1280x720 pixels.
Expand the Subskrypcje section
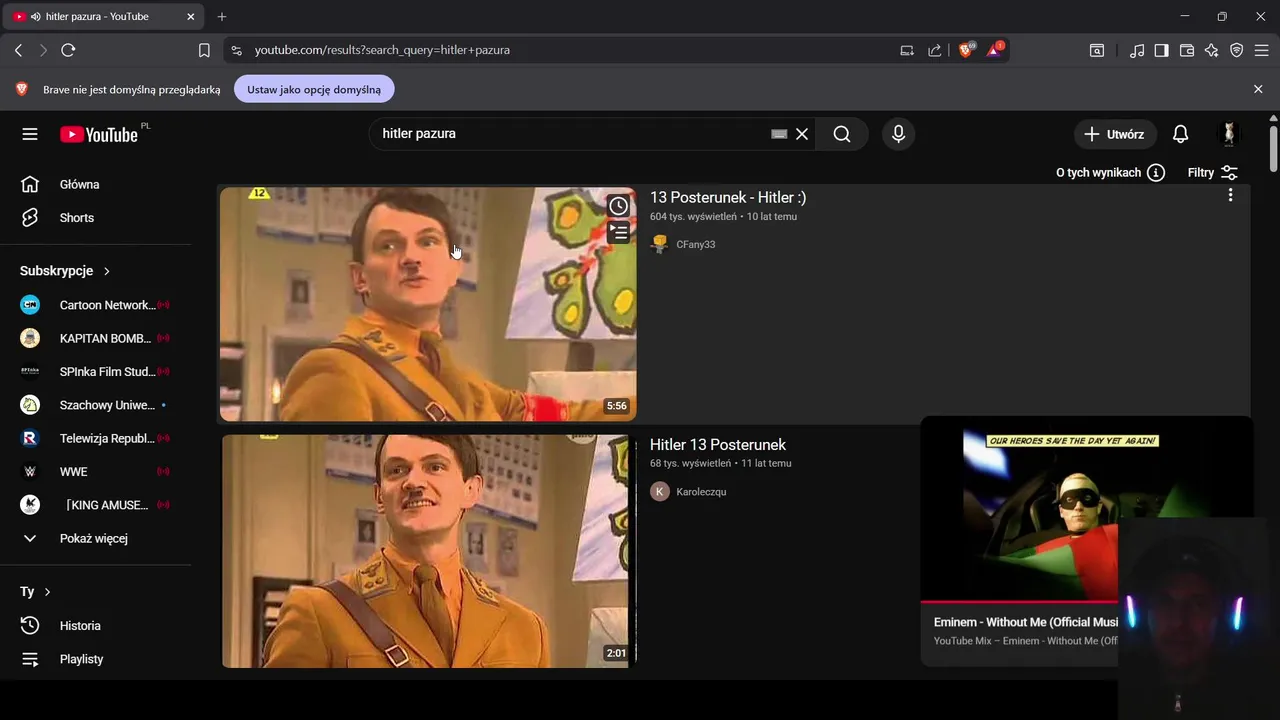[x=65, y=271]
